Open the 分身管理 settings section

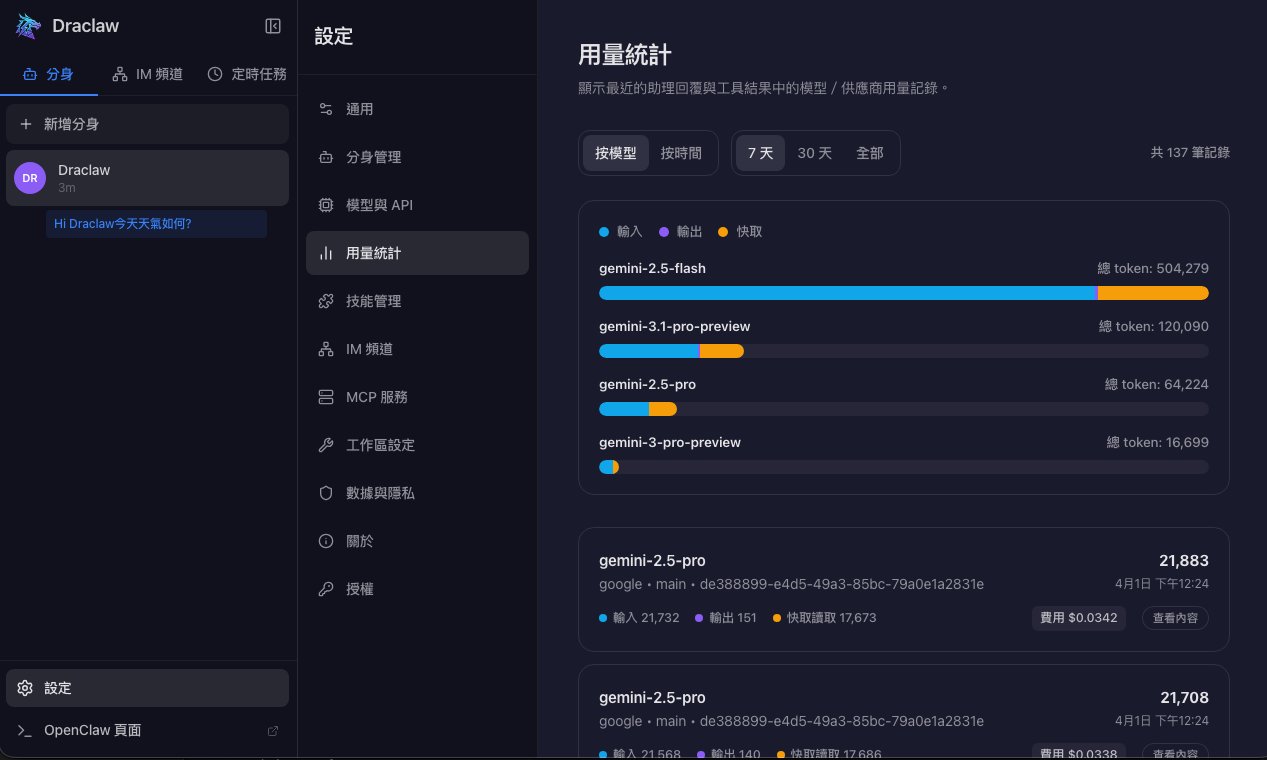pyautogui.click(x=379, y=157)
